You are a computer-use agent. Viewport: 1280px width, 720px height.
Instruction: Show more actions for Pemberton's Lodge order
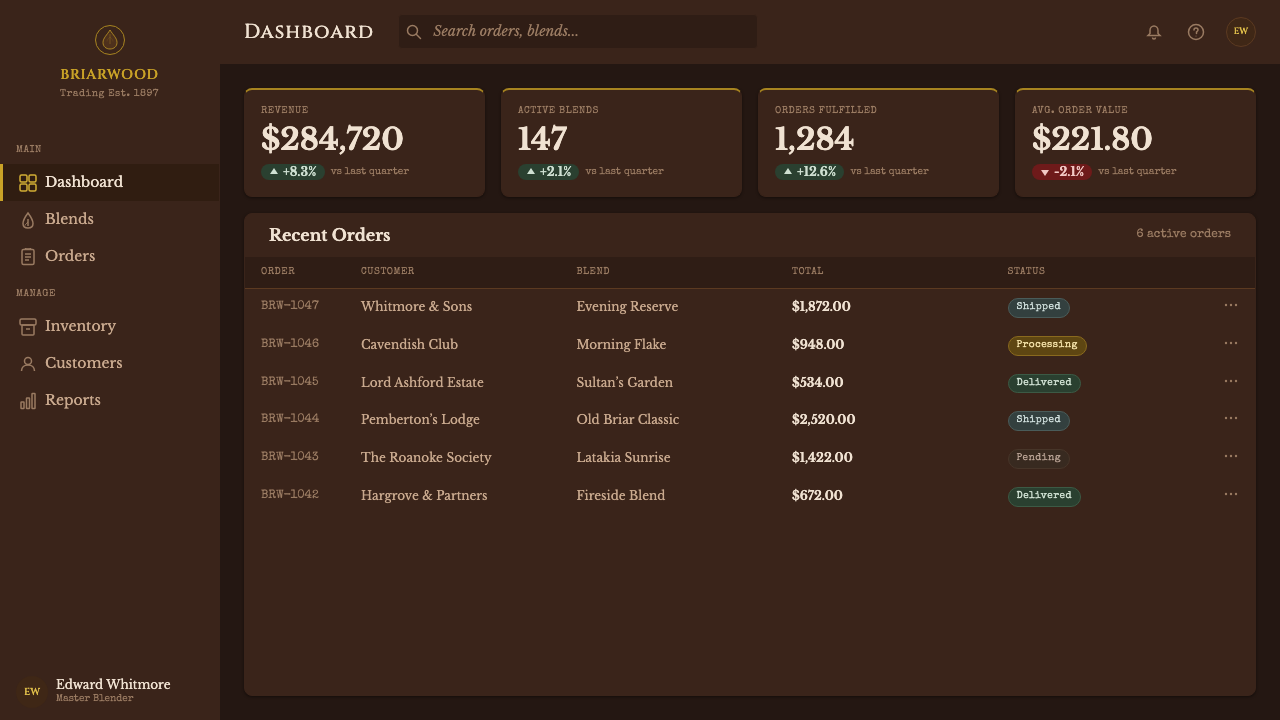point(1231,418)
